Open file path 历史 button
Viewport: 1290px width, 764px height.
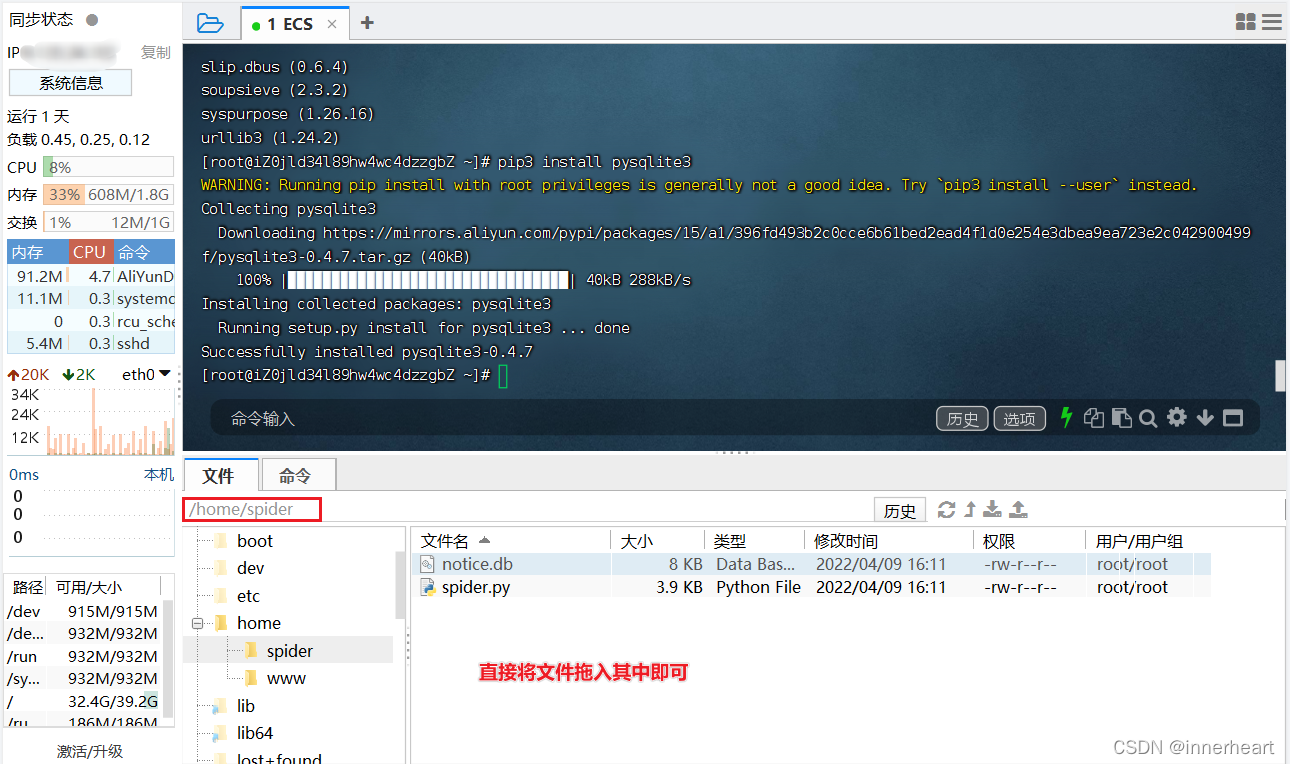[900, 511]
